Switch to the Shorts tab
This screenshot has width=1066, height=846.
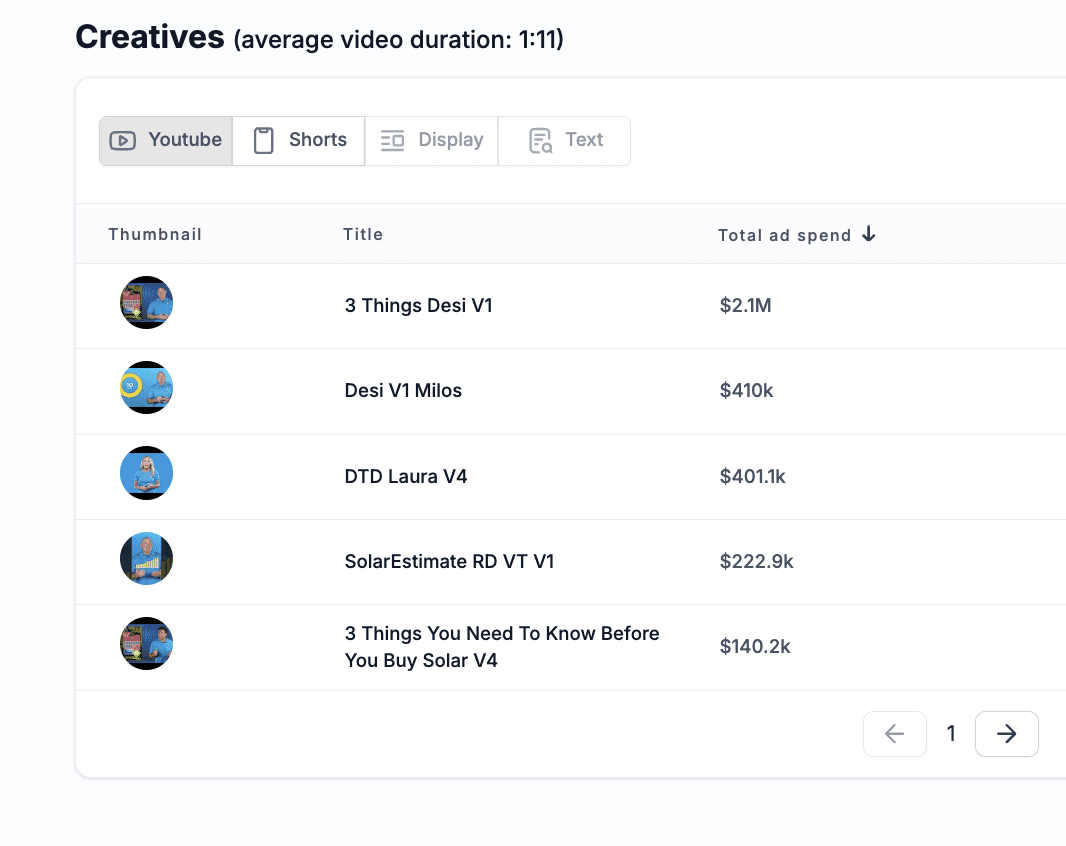[298, 140]
